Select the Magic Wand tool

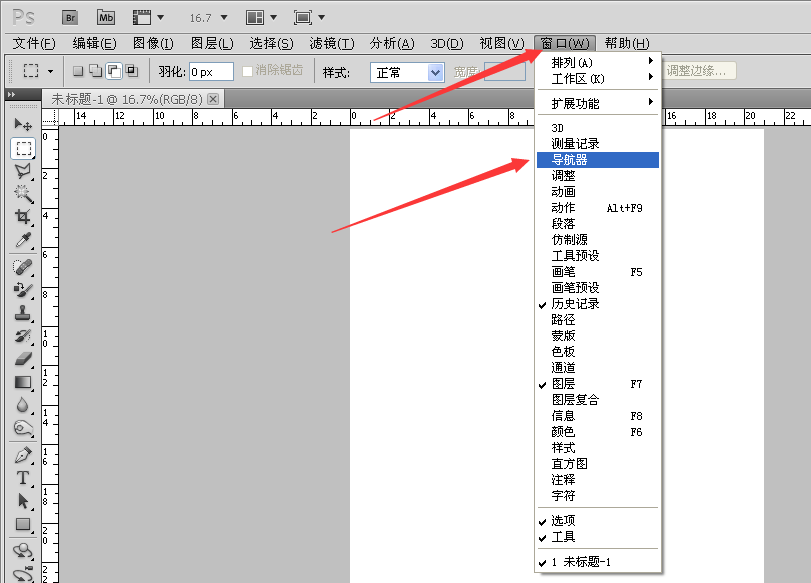tap(23, 193)
